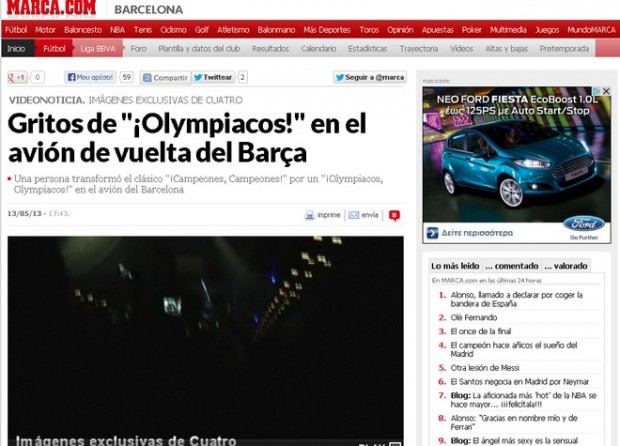The height and width of the screenshot is (446, 620).
Task: Click the Google +1 button
Action: point(17,77)
